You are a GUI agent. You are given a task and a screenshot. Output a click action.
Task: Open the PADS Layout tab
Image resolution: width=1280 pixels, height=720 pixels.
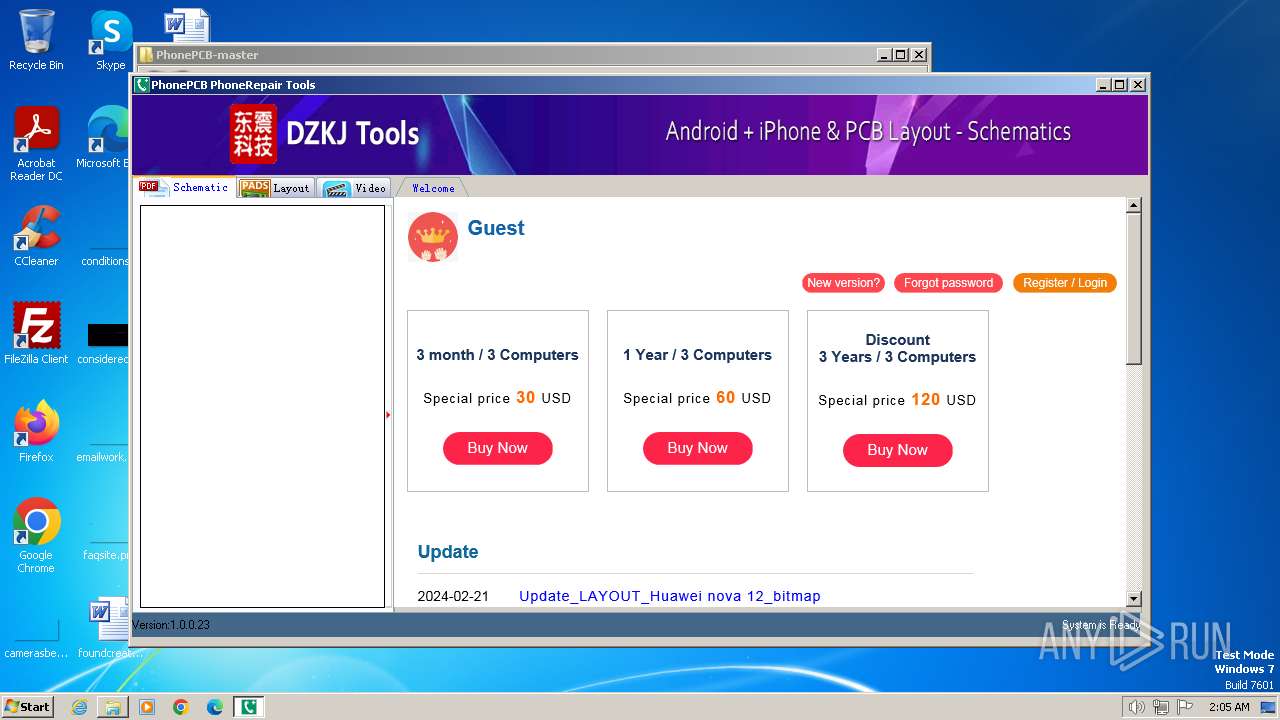[x=276, y=188]
